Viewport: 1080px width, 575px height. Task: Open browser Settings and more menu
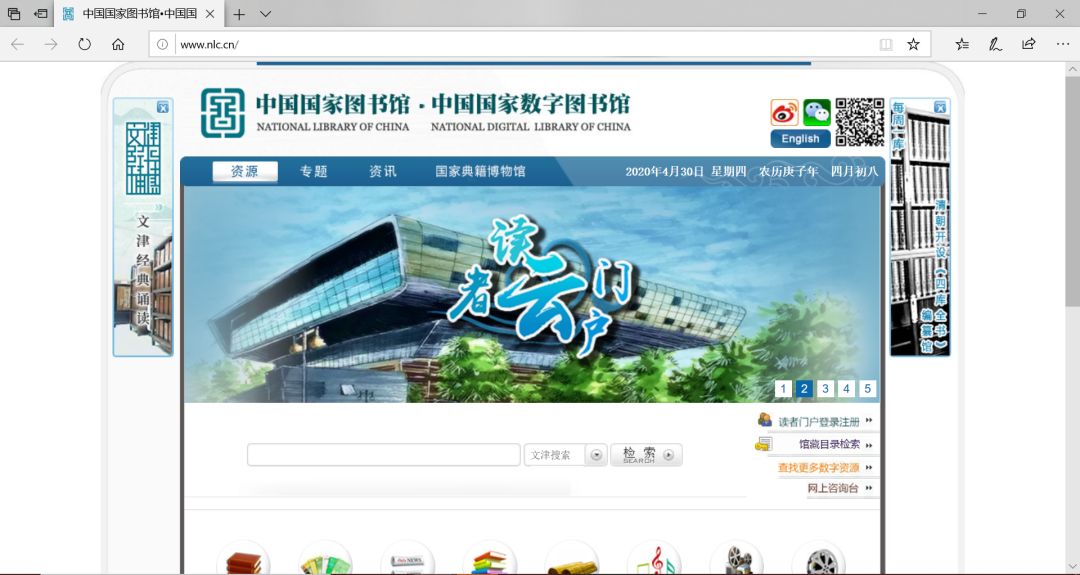click(1063, 44)
